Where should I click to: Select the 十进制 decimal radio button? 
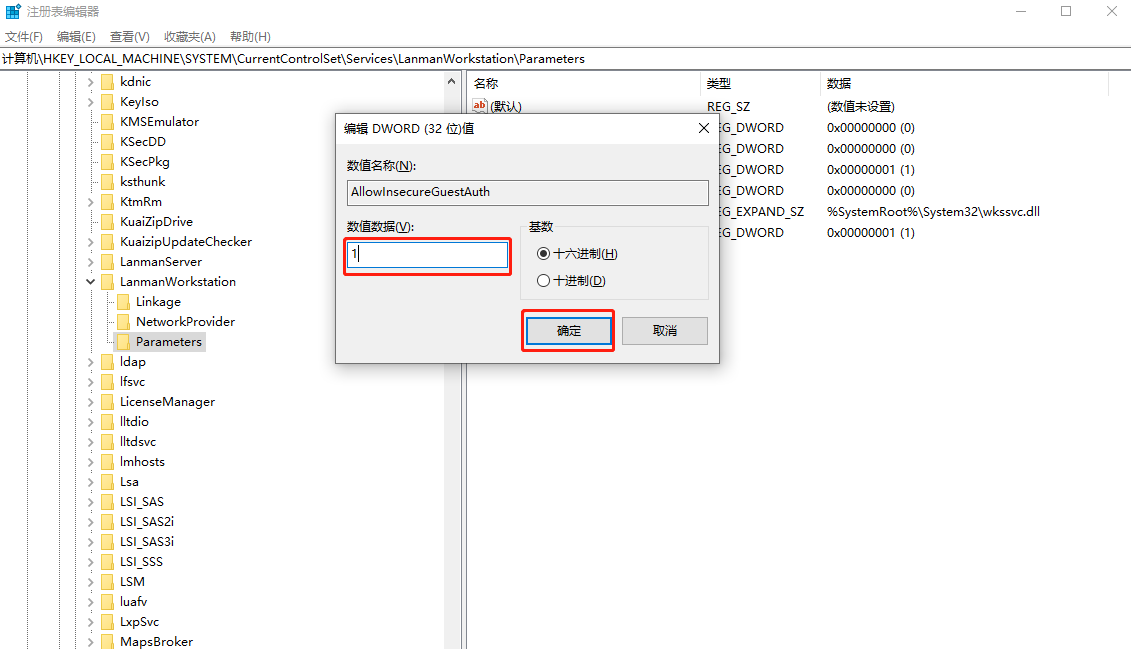pos(544,281)
